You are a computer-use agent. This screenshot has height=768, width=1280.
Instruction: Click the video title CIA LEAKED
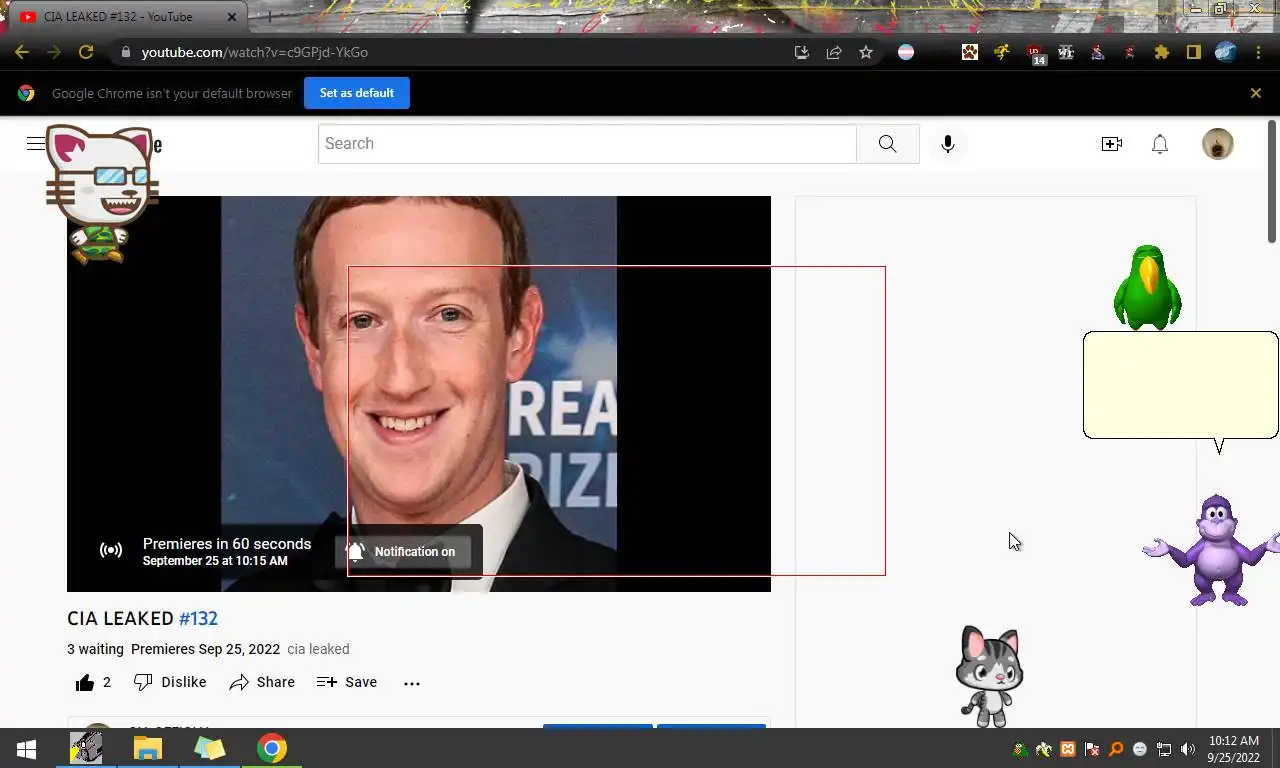click(120, 619)
